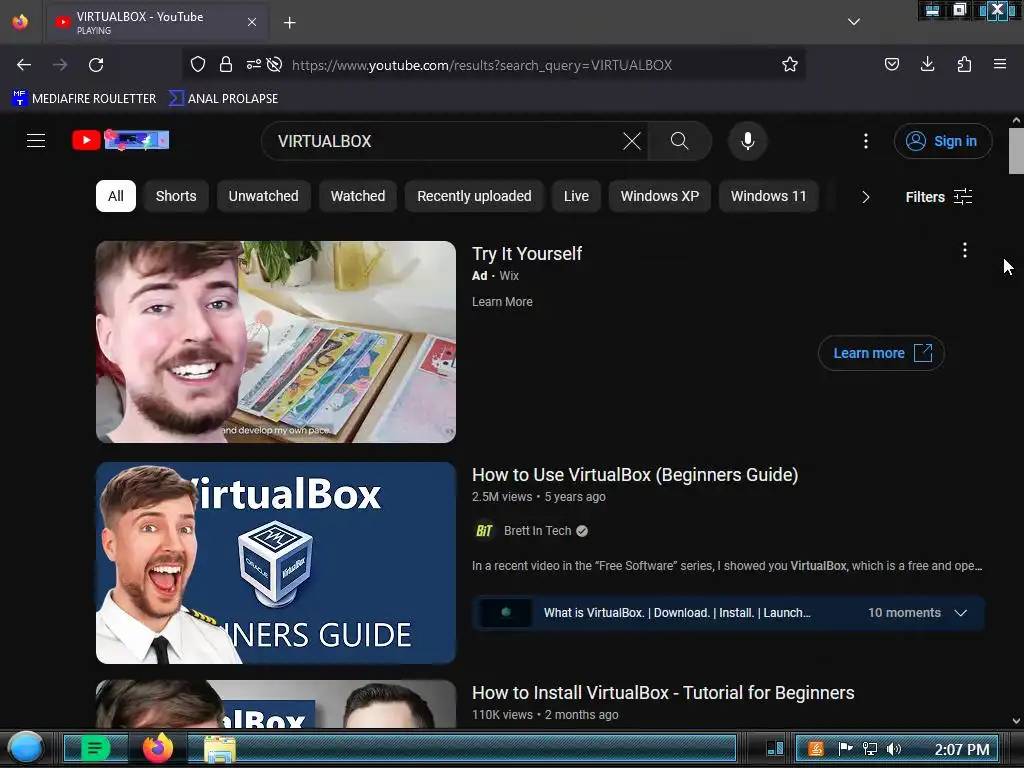Switch to Firefox on the taskbar
This screenshot has height=768, width=1024.
point(158,748)
